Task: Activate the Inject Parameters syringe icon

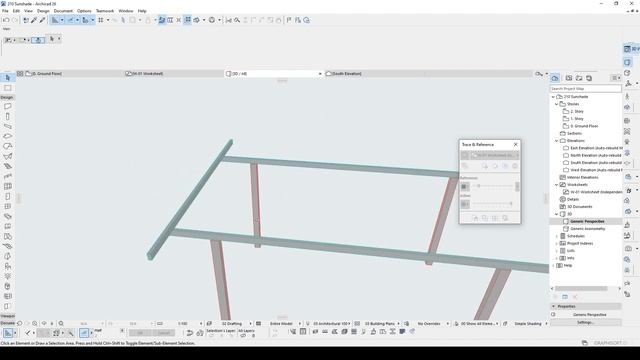Action: coord(42,20)
